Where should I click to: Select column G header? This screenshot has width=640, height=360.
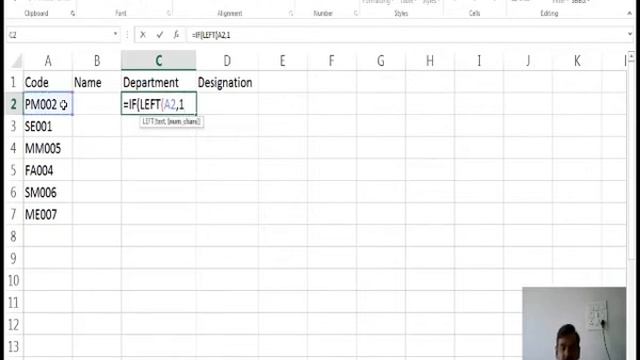[381, 61]
